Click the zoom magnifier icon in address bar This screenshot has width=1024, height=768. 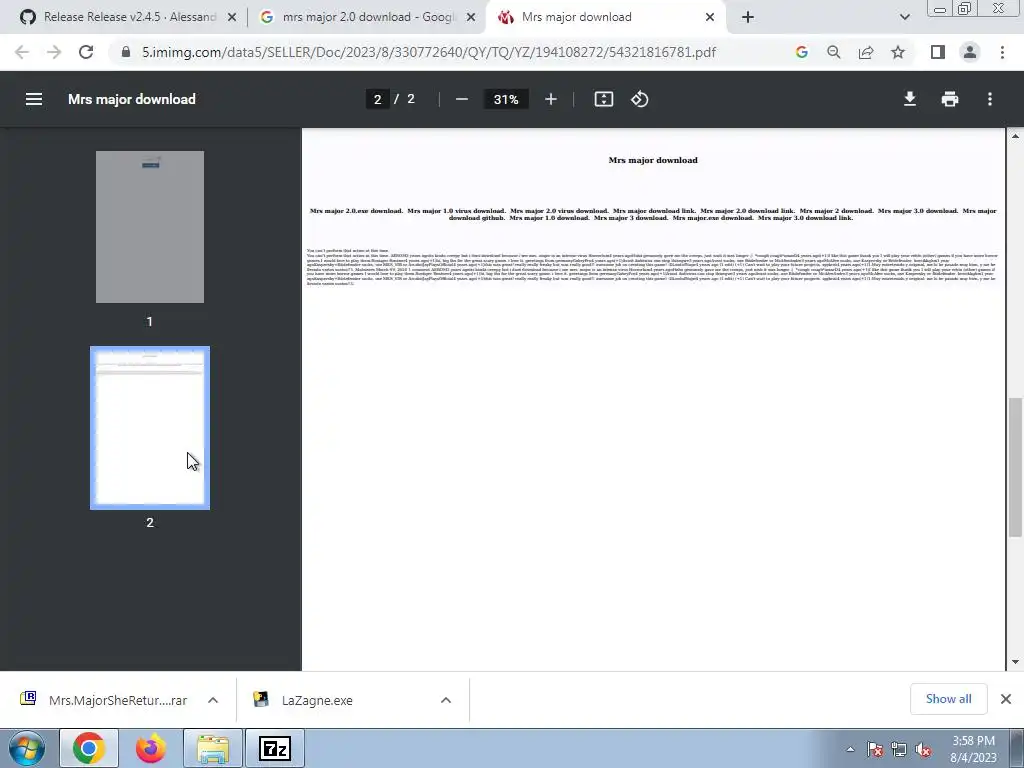pyautogui.click(x=833, y=52)
